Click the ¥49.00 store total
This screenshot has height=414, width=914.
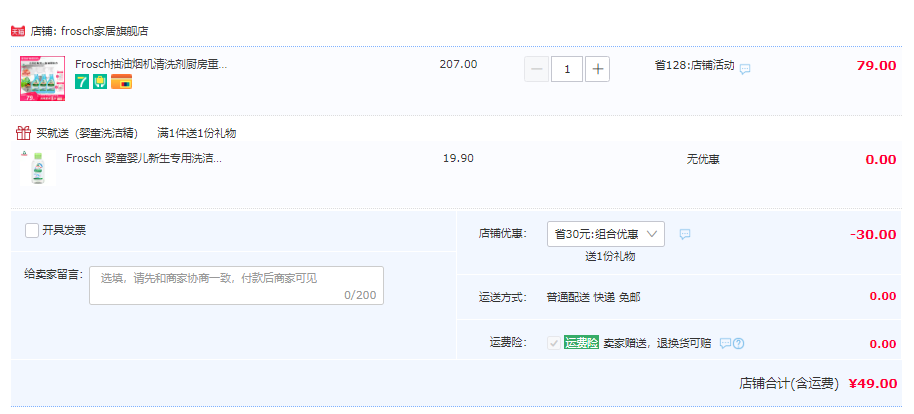(x=873, y=384)
